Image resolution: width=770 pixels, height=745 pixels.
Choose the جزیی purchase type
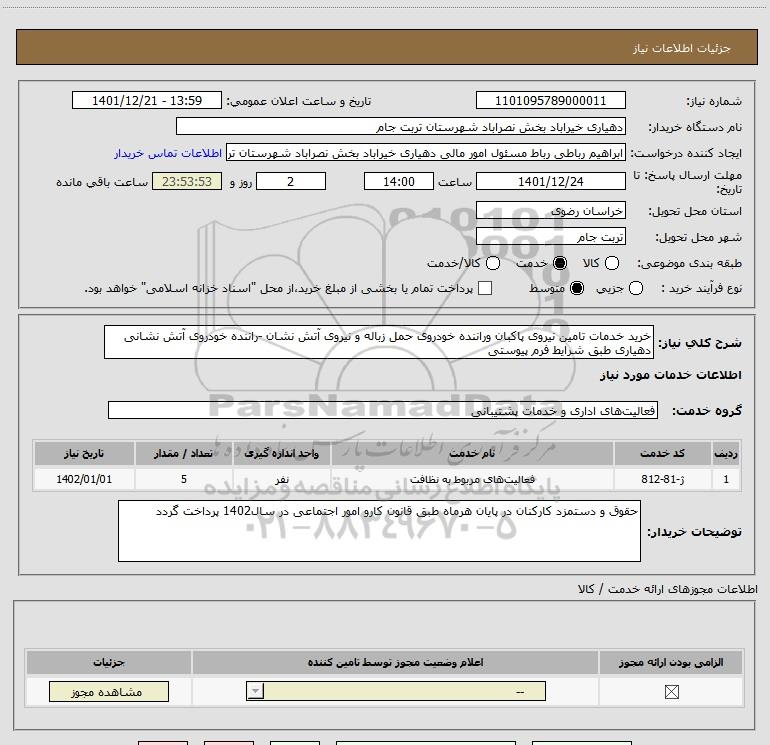635,288
